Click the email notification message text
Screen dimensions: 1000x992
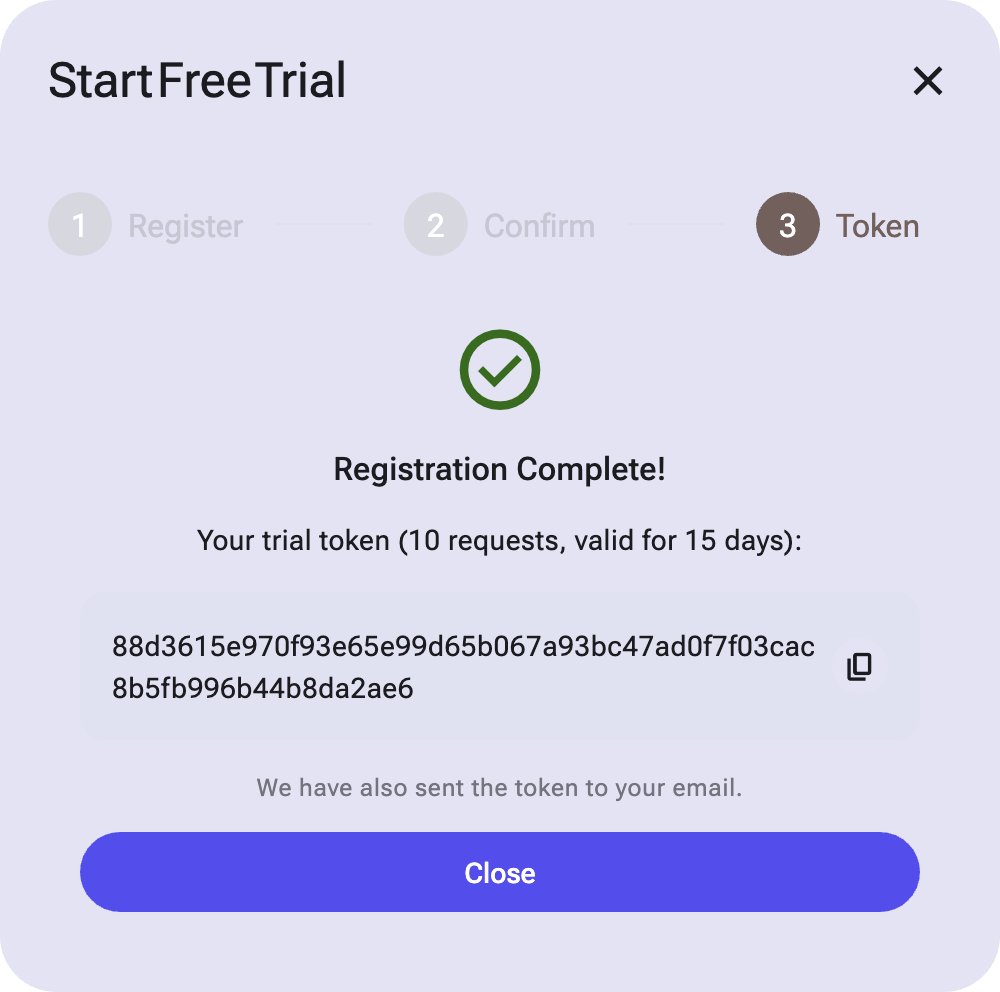[x=499, y=788]
